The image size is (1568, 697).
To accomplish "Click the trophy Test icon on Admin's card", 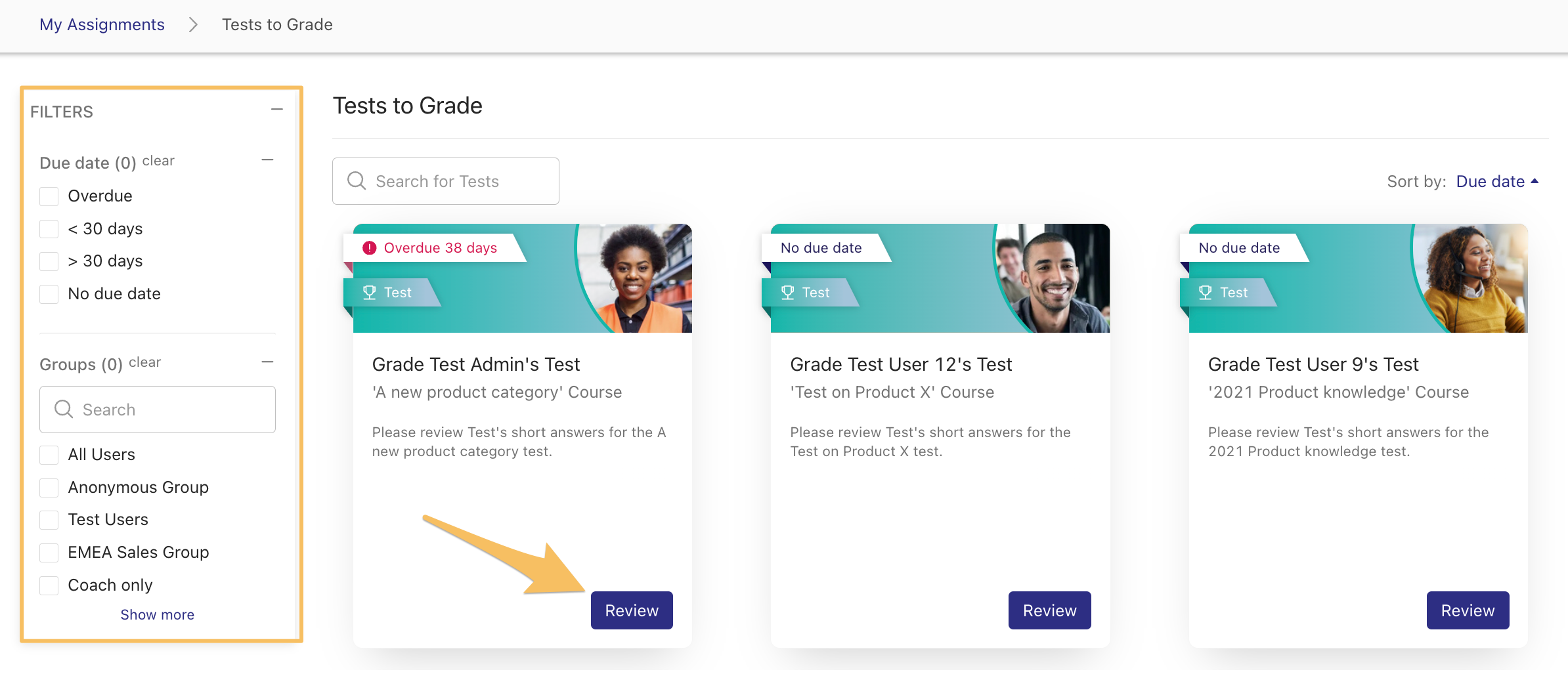I will tap(370, 293).
